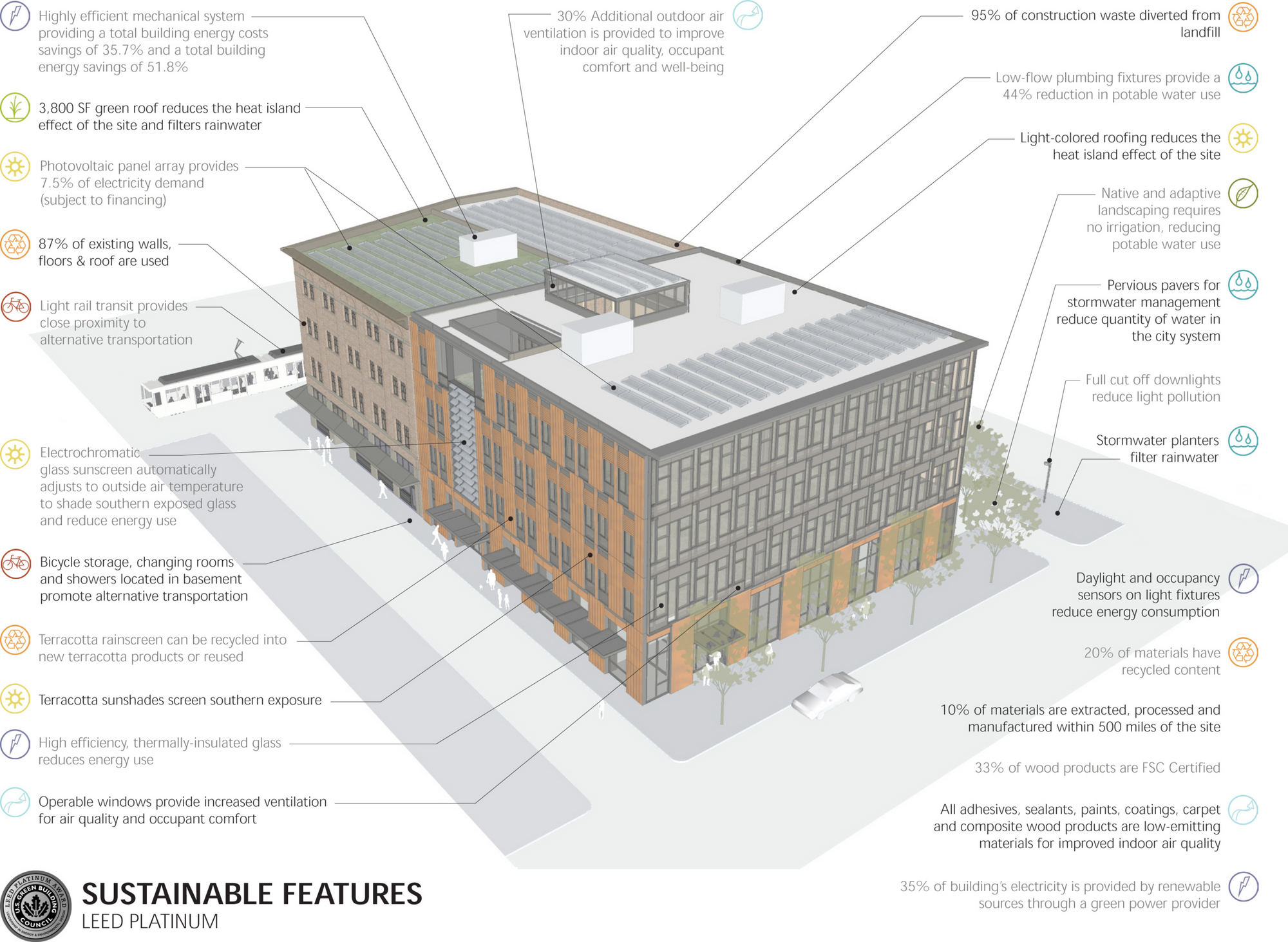1288x942 pixels.
Task: Click the Sustainable Features heading
Action: coord(252,894)
